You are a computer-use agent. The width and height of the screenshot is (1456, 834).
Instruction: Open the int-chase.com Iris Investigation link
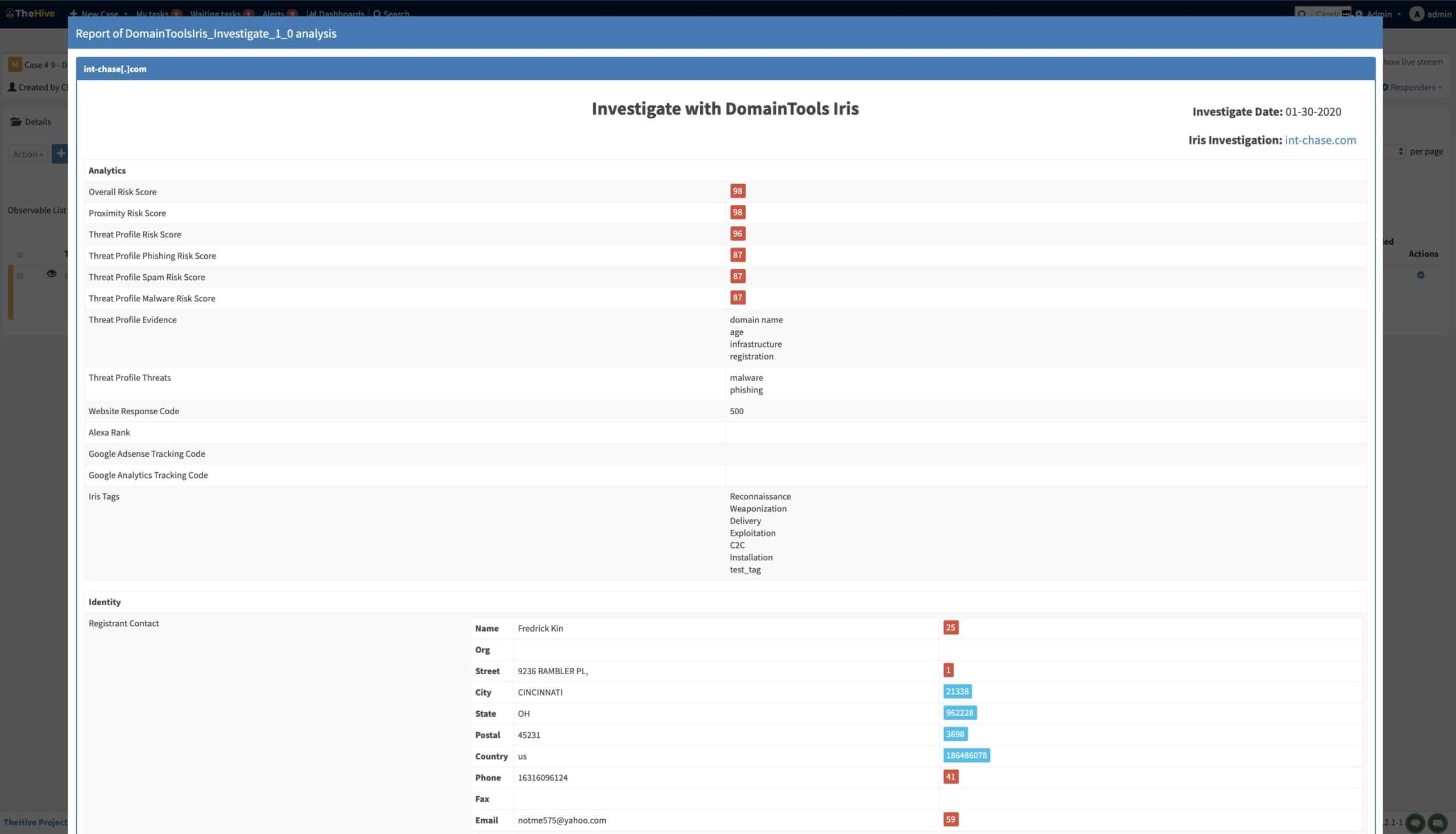tap(1319, 140)
